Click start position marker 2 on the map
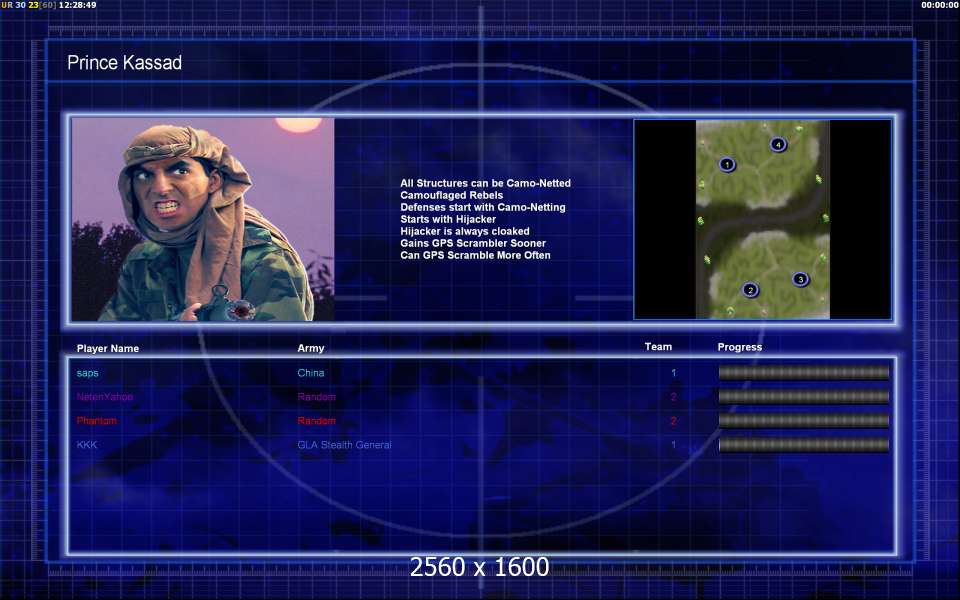 (x=751, y=290)
